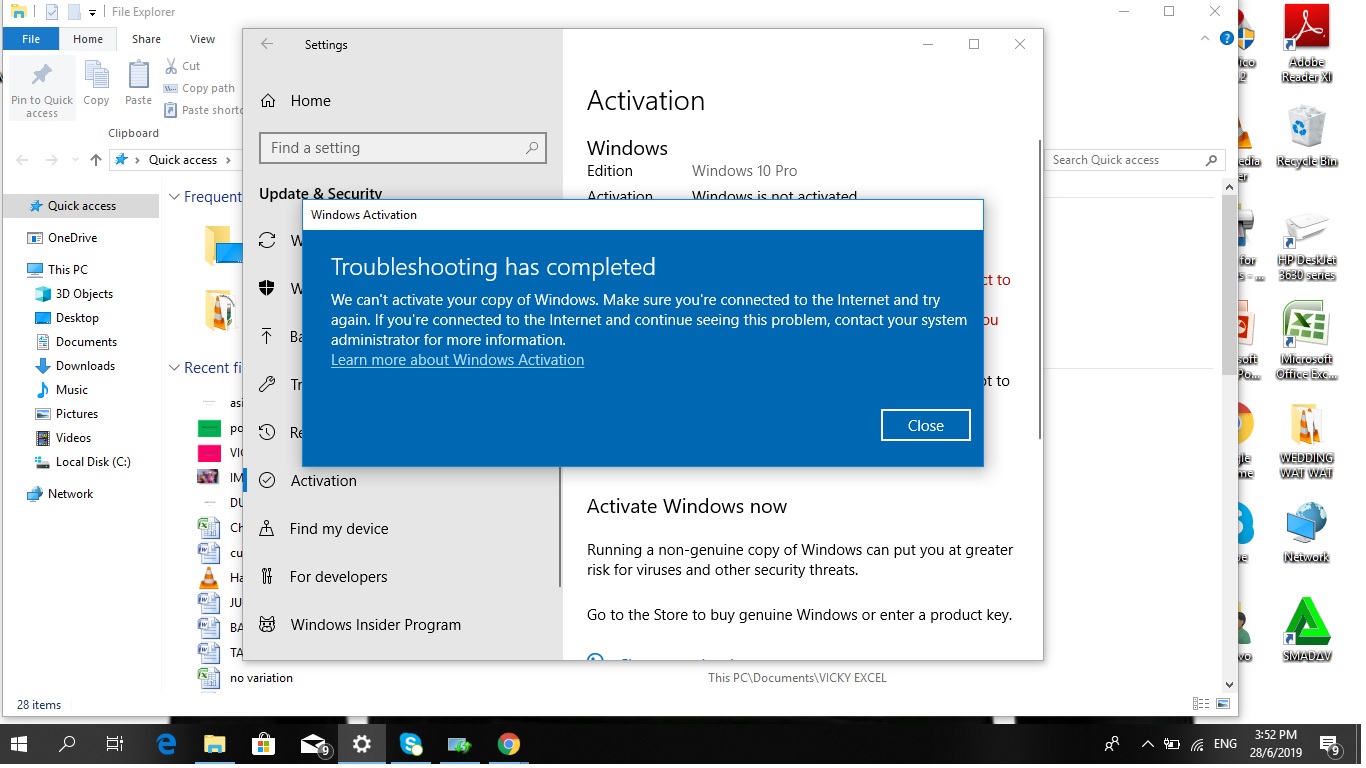Open Mail app from taskbar
Screen dimensions: 1366x768
click(314, 744)
